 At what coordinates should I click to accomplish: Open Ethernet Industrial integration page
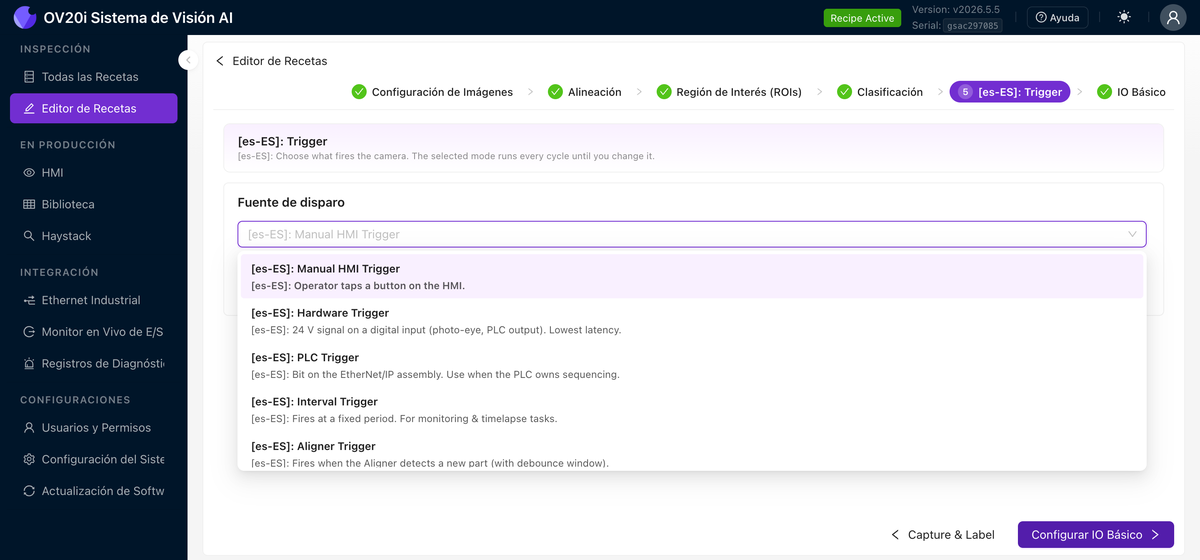click(94, 300)
